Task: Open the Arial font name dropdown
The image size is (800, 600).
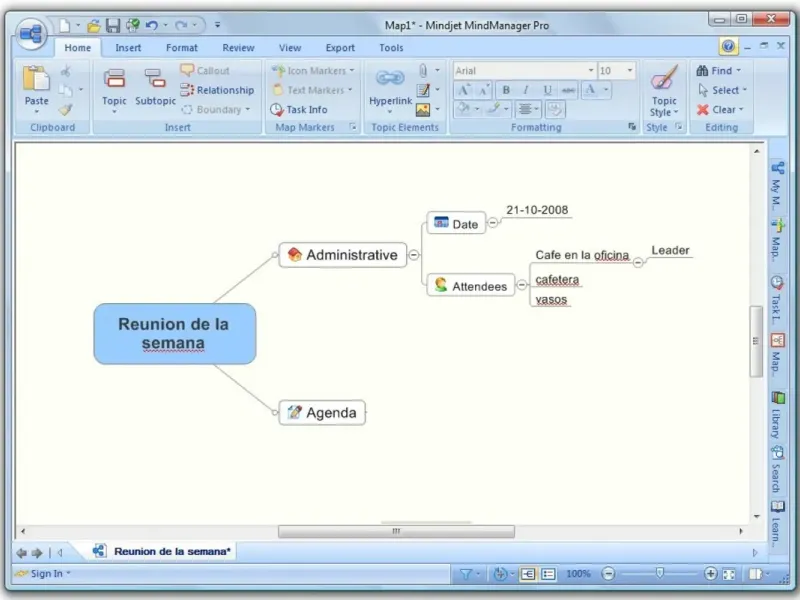Action: click(591, 70)
